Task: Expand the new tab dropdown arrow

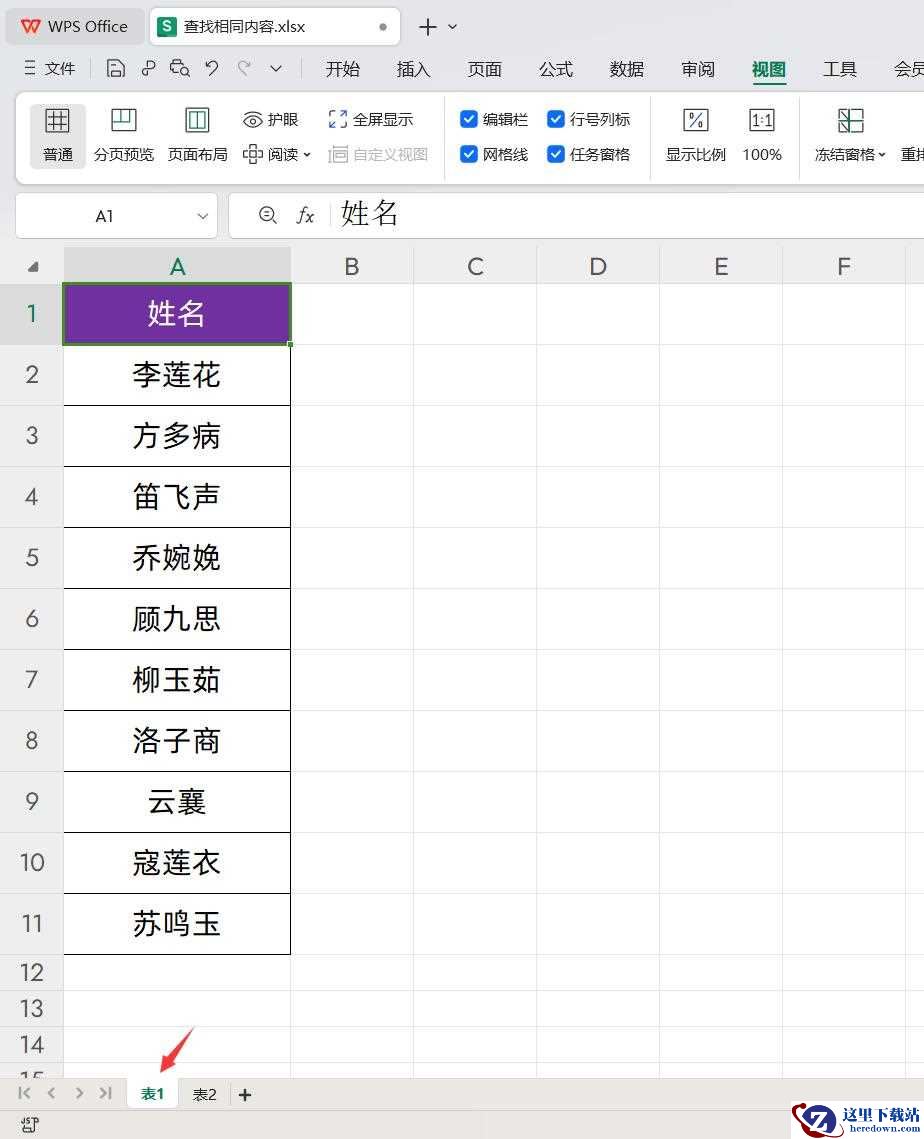Action: [x=453, y=27]
